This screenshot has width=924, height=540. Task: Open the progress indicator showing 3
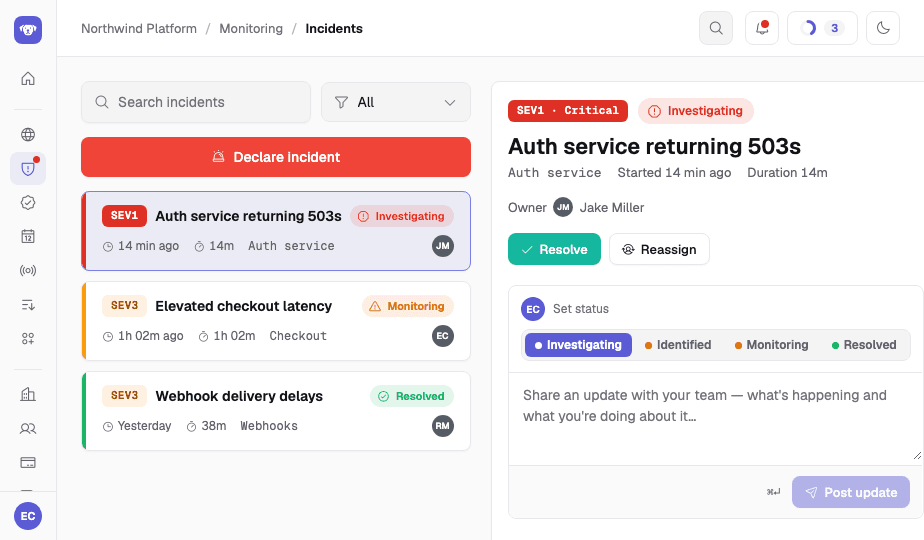click(822, 28)
